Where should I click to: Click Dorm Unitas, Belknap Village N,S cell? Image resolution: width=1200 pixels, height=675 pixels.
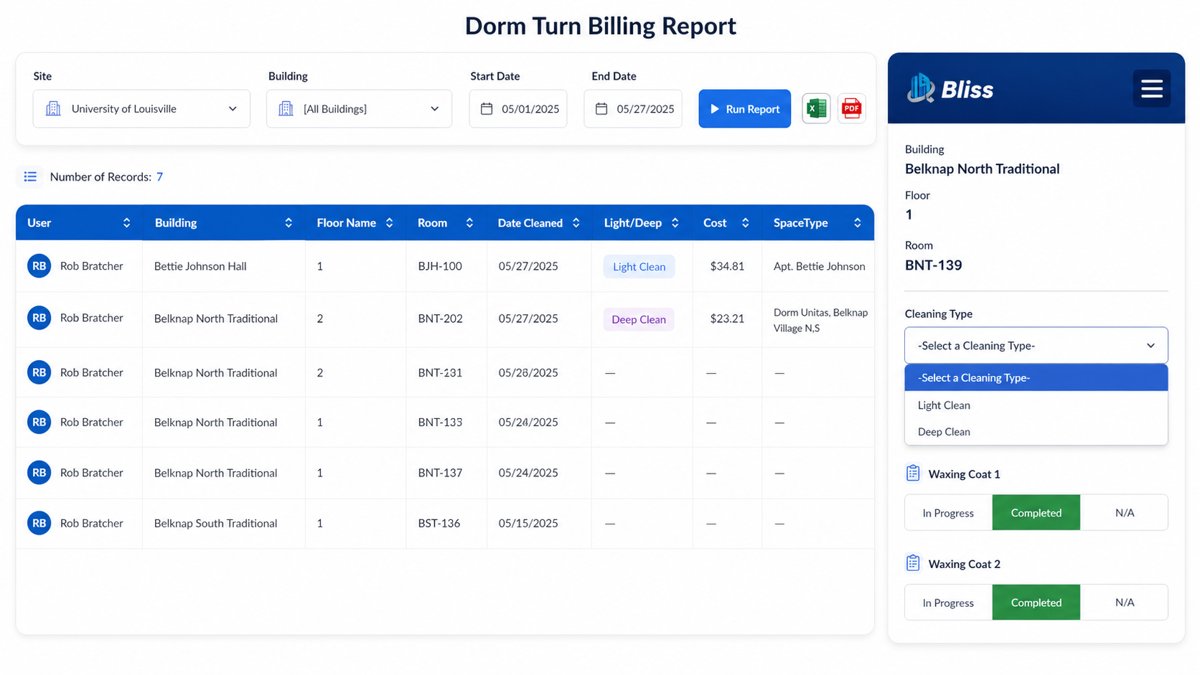(x=821, y=320)
